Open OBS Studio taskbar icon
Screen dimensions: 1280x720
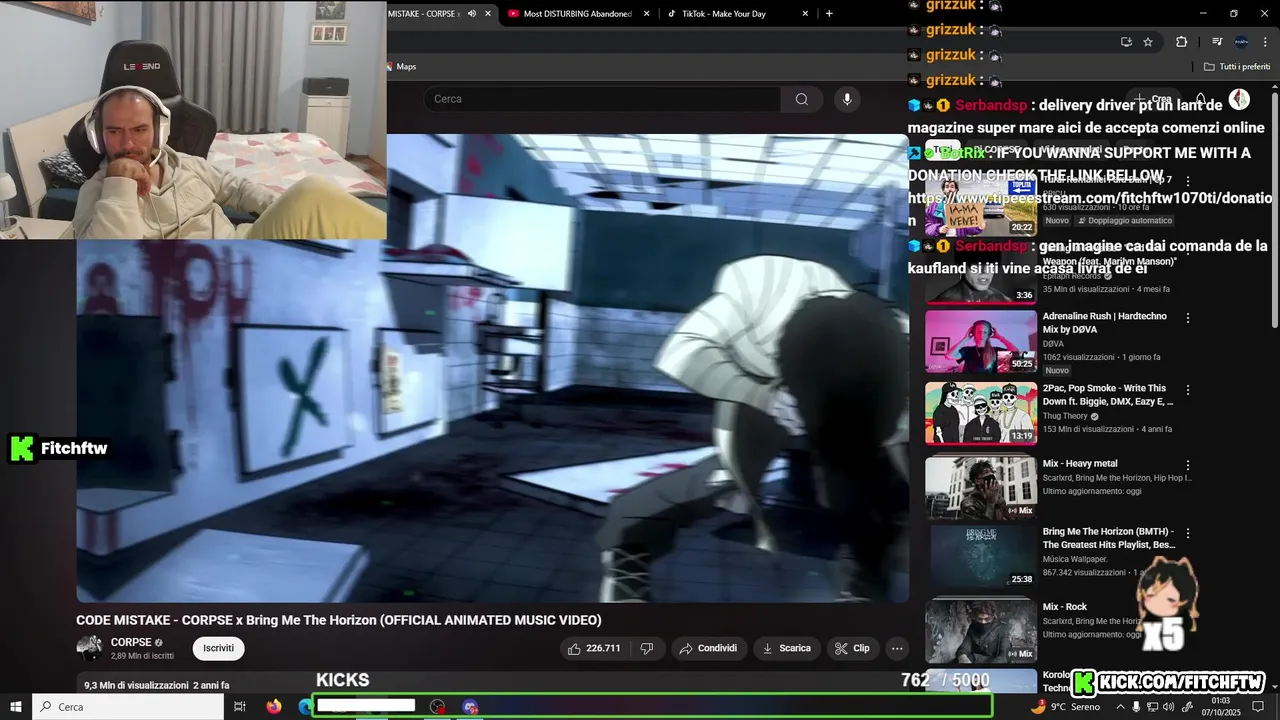tap(437, 707)
